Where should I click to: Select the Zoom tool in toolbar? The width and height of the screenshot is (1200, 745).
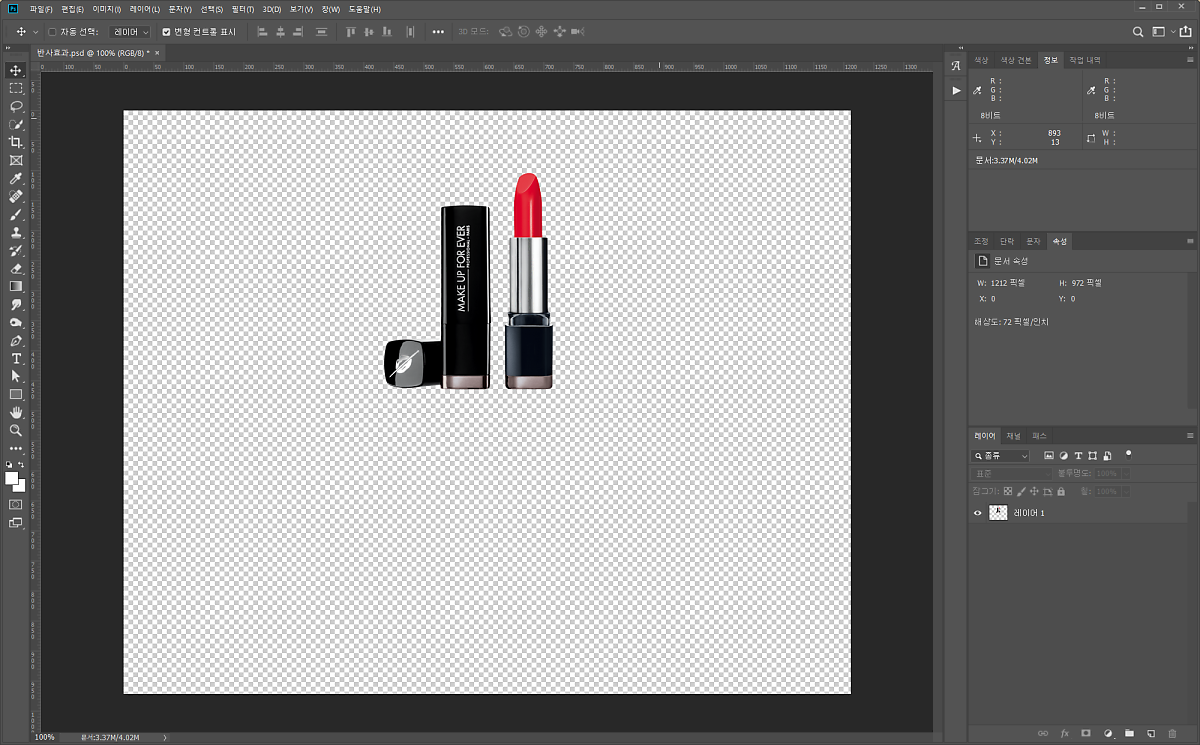pos(16,430)
